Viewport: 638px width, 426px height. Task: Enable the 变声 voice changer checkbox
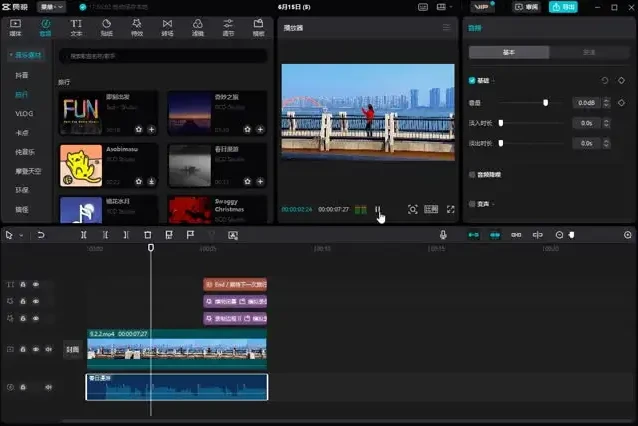473,203
